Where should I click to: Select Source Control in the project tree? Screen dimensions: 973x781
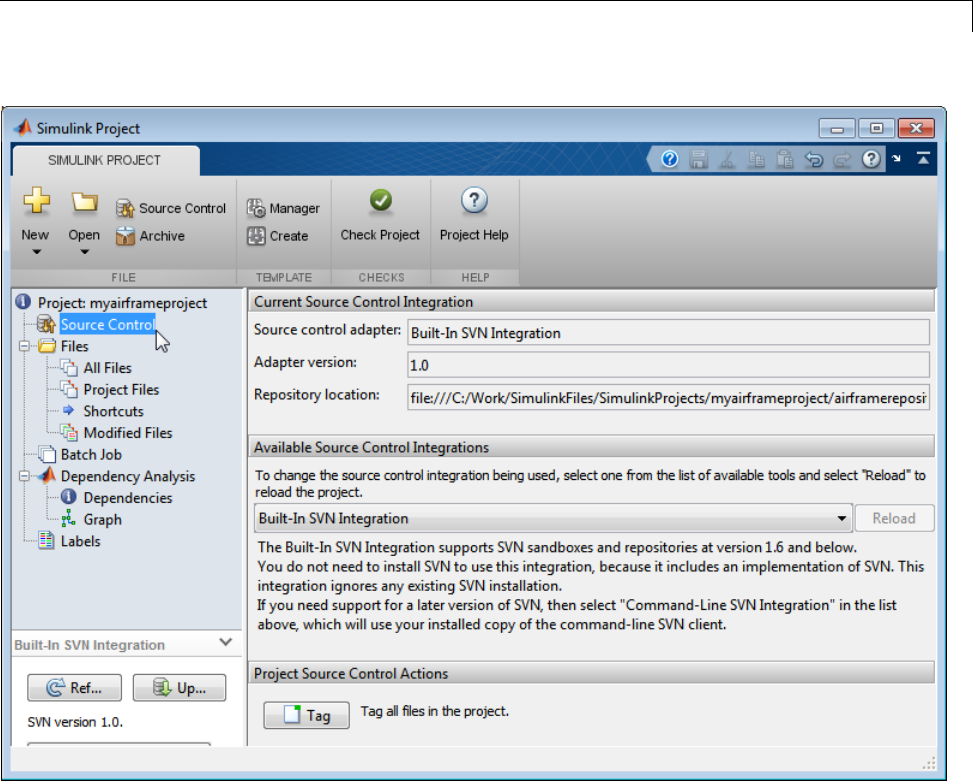(x=107, y=324)
